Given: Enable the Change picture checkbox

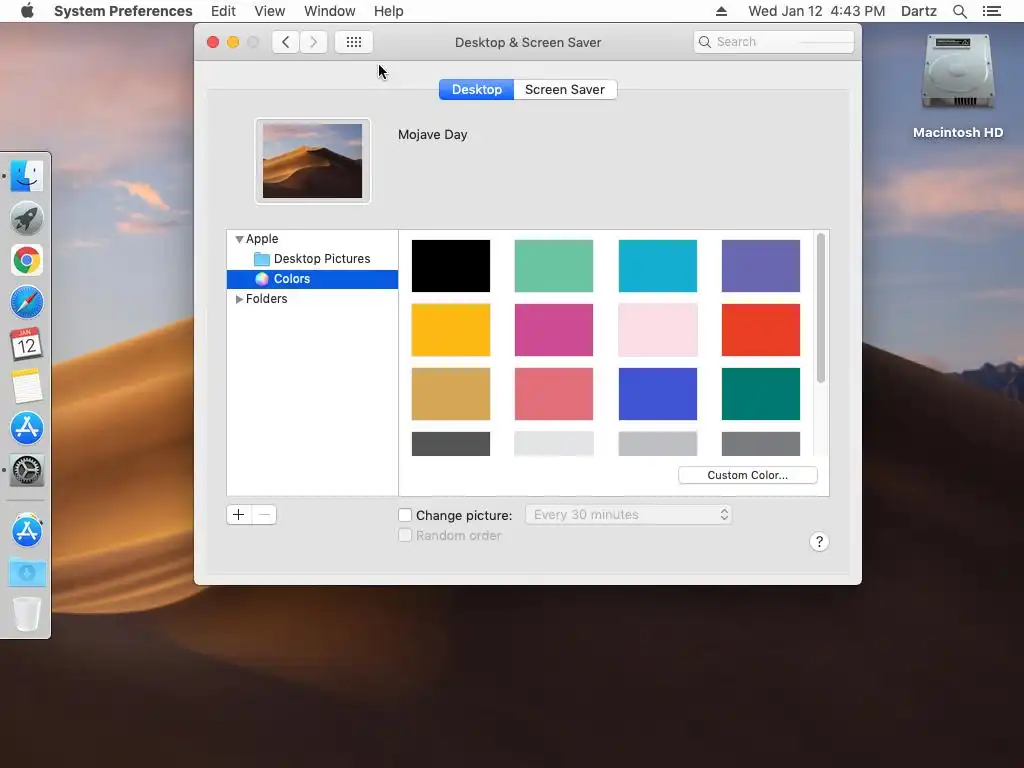Looking at the screenshot, I should [x=405, y=515].
